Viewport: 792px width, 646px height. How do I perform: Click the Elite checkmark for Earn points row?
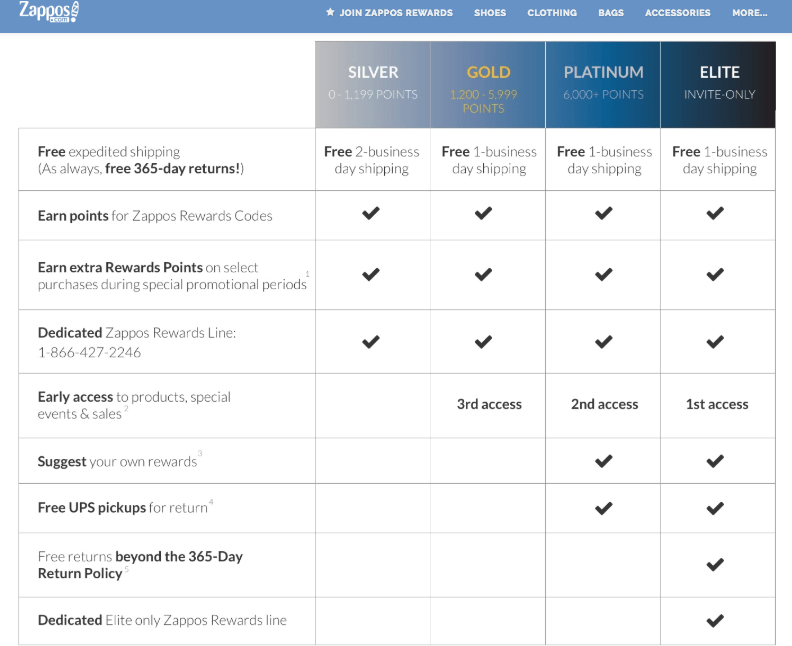(715, 213)
